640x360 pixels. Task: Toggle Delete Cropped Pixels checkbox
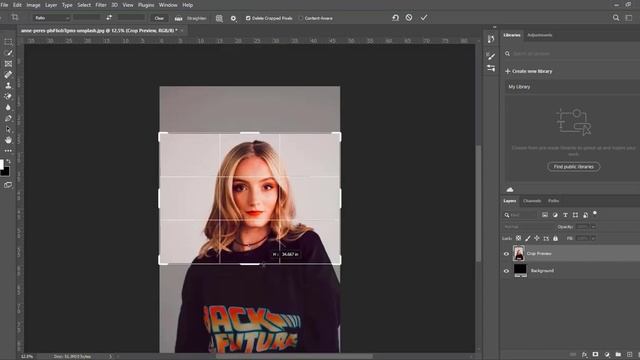coord(248,18)
